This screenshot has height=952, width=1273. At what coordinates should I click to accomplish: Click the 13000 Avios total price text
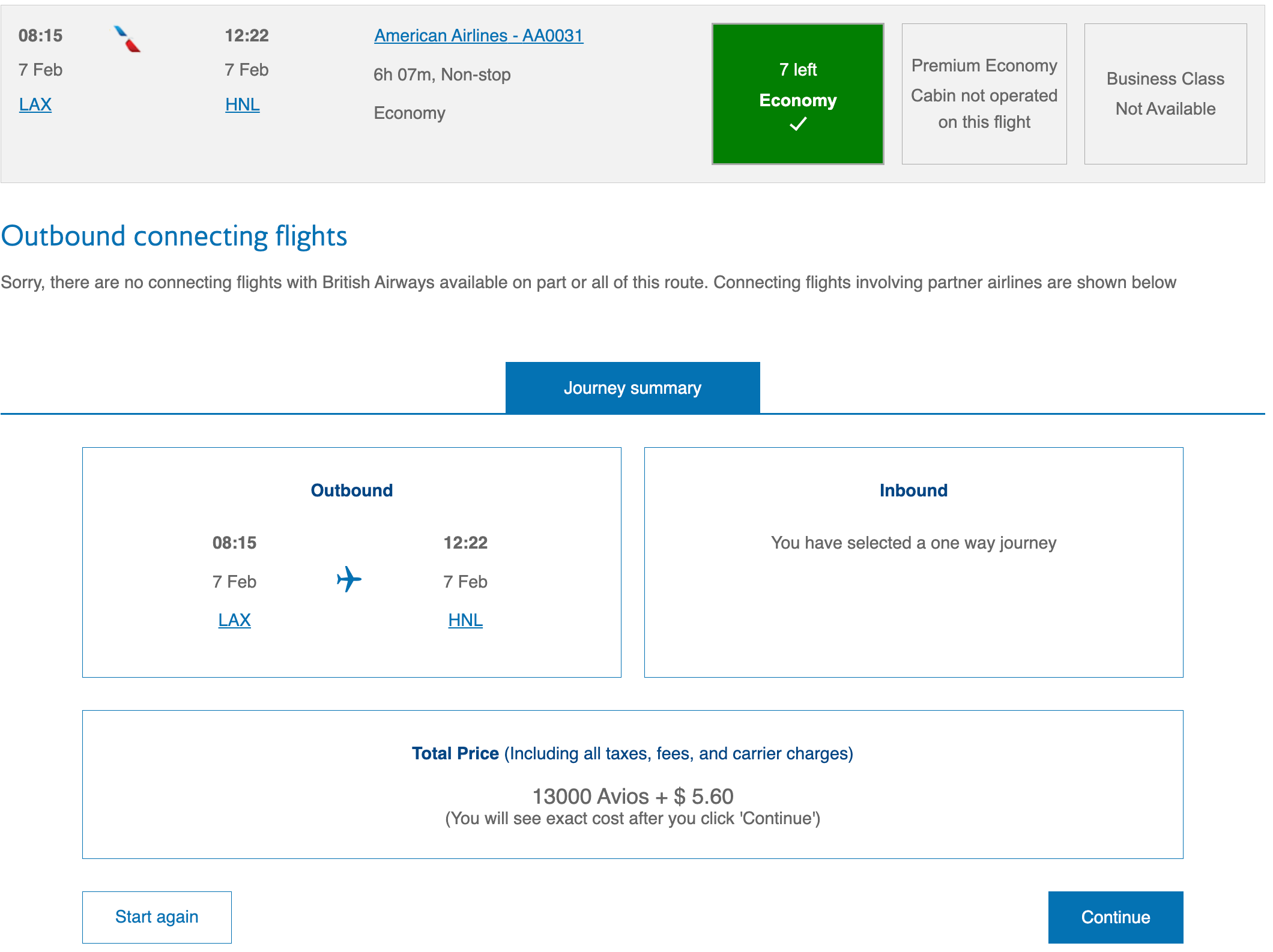click(632, 796)
